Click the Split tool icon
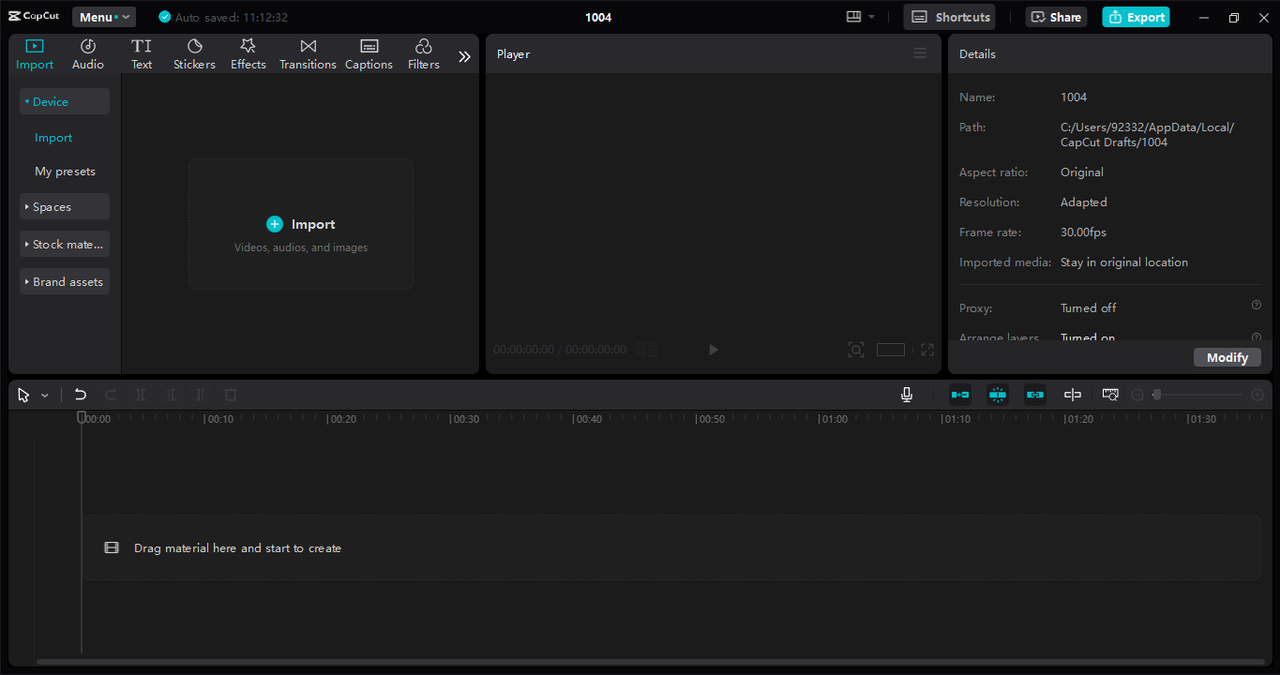 pyautogui.click(x=141, y=395)
